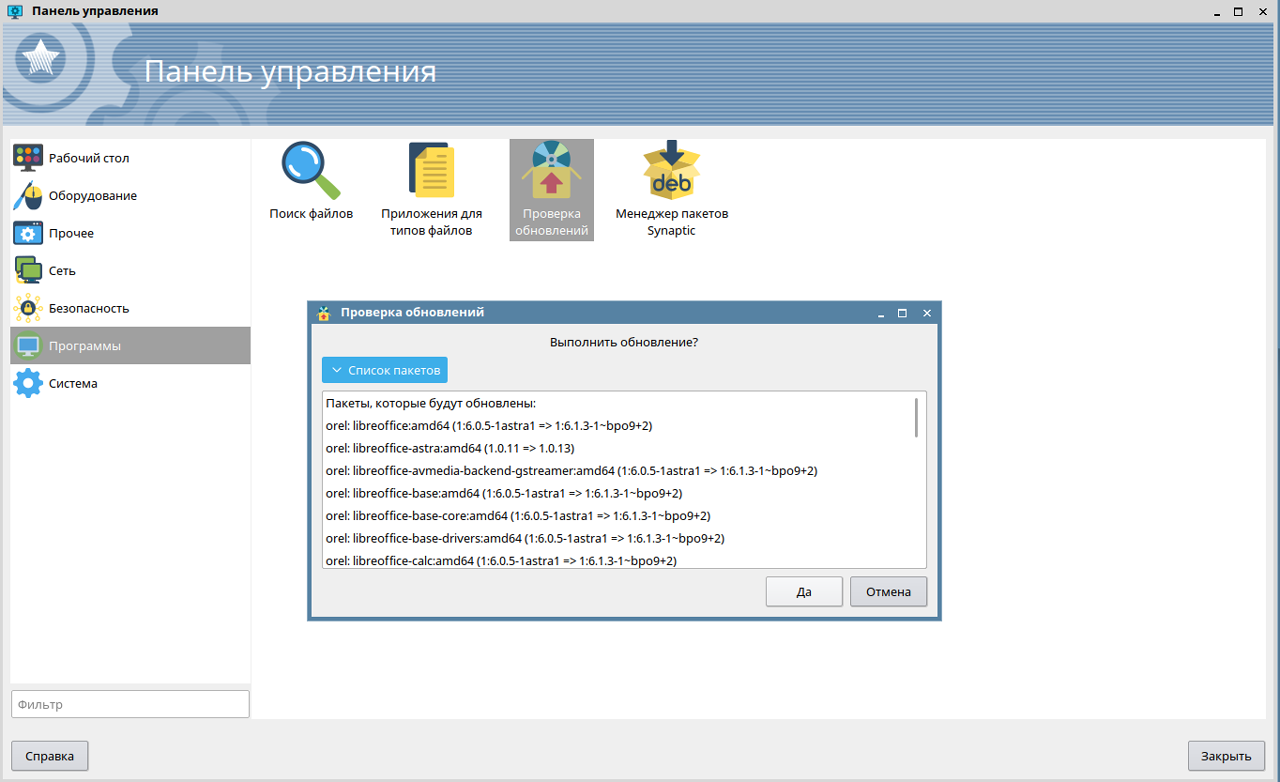Confirm the update with Да
The image size is (1280, 782).
pos(804,591)
